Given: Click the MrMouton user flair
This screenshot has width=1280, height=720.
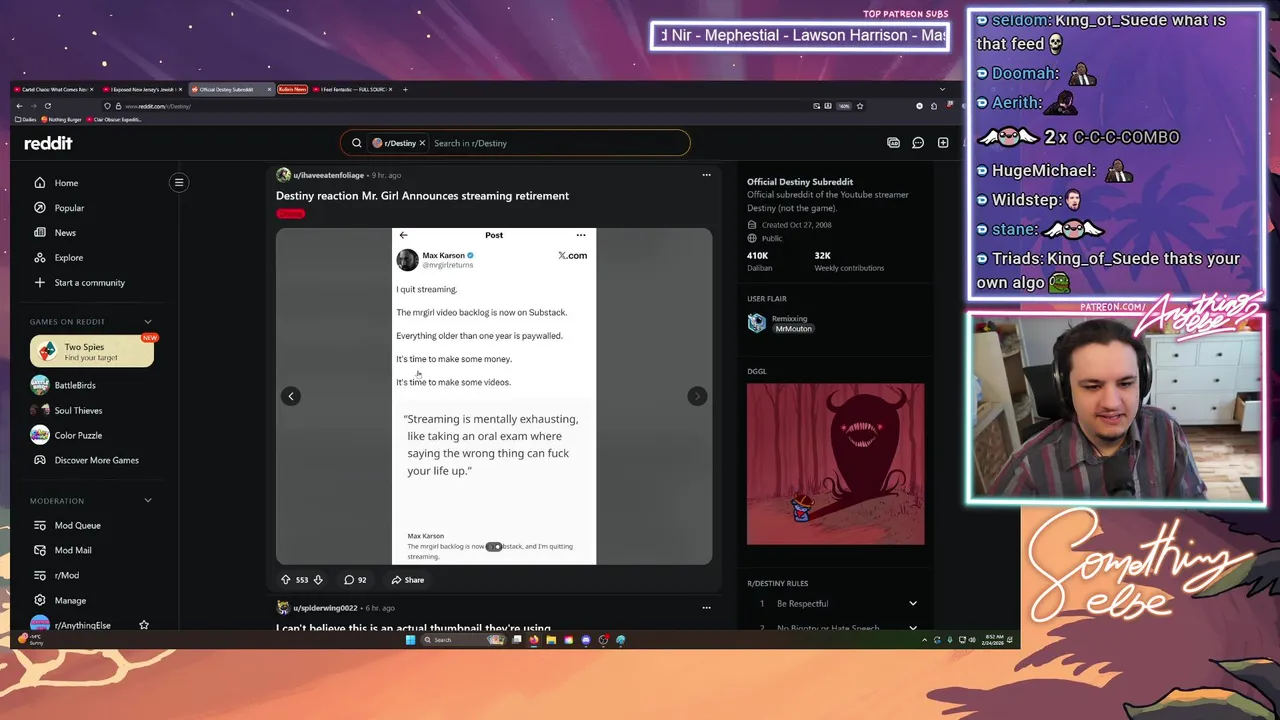Looking at the screenshot, I should [794, 329].
